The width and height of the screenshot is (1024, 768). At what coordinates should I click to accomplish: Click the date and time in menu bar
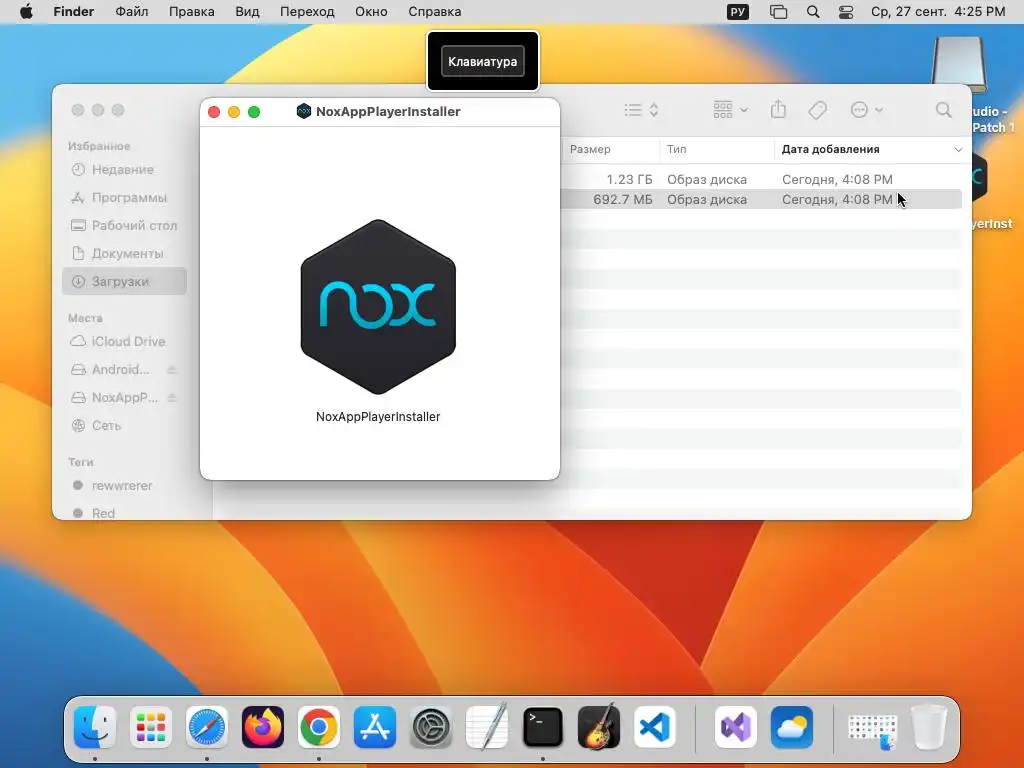point(938,12)
